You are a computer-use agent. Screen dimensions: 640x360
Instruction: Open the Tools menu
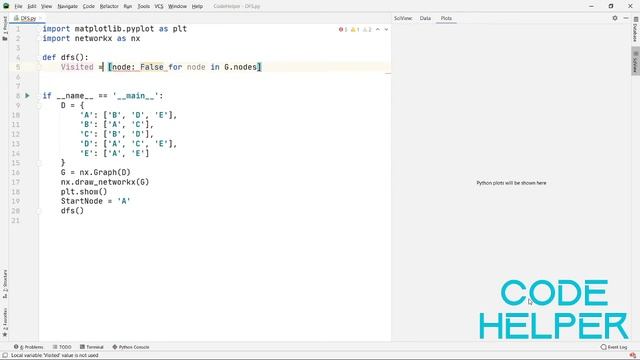pos(143,7)
